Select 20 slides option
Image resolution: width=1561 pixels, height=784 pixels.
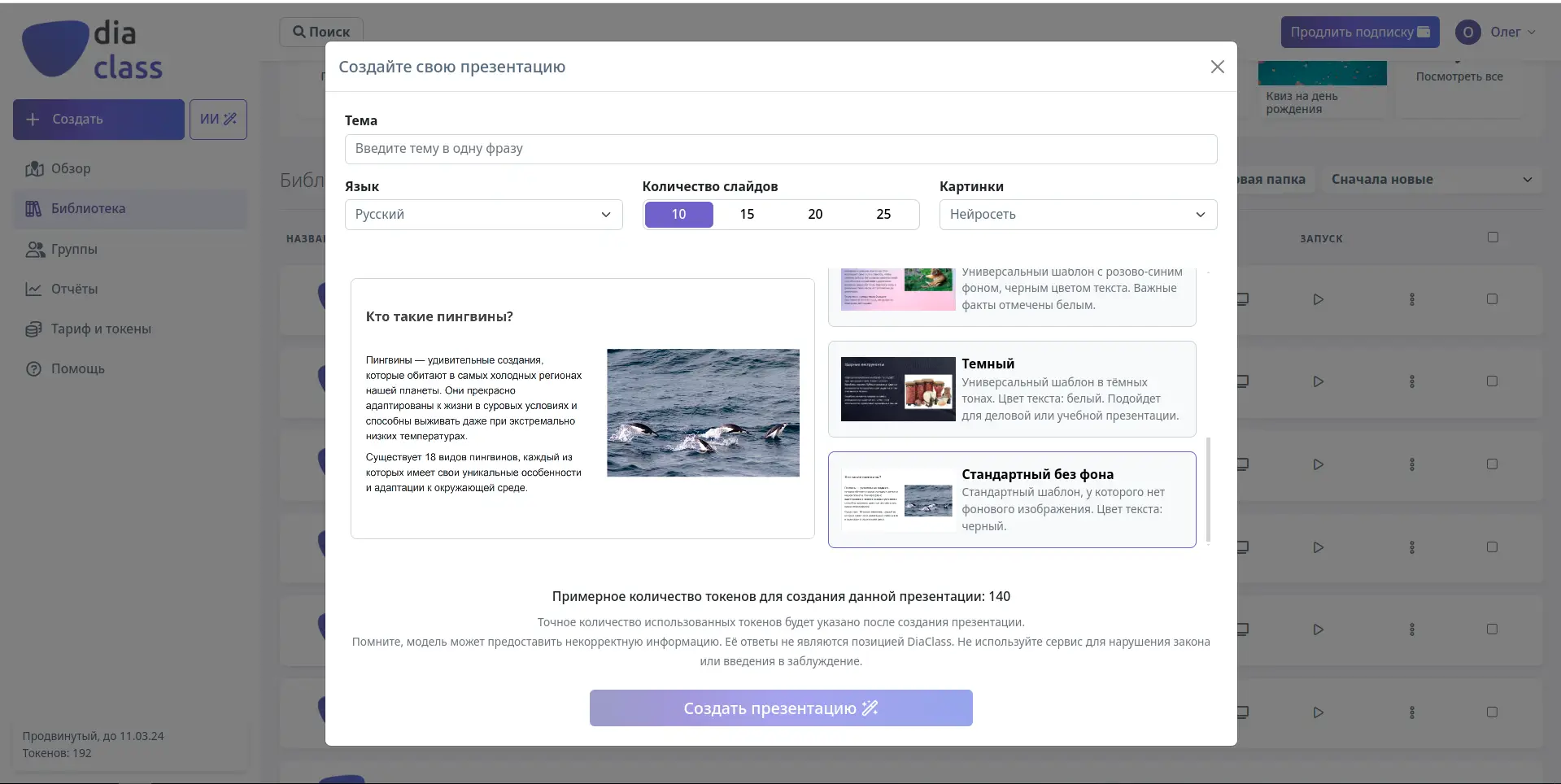(x=815, y=215)
